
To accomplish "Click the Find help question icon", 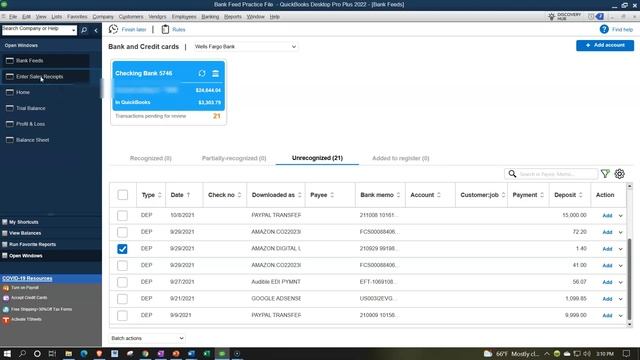I will 604,29.
